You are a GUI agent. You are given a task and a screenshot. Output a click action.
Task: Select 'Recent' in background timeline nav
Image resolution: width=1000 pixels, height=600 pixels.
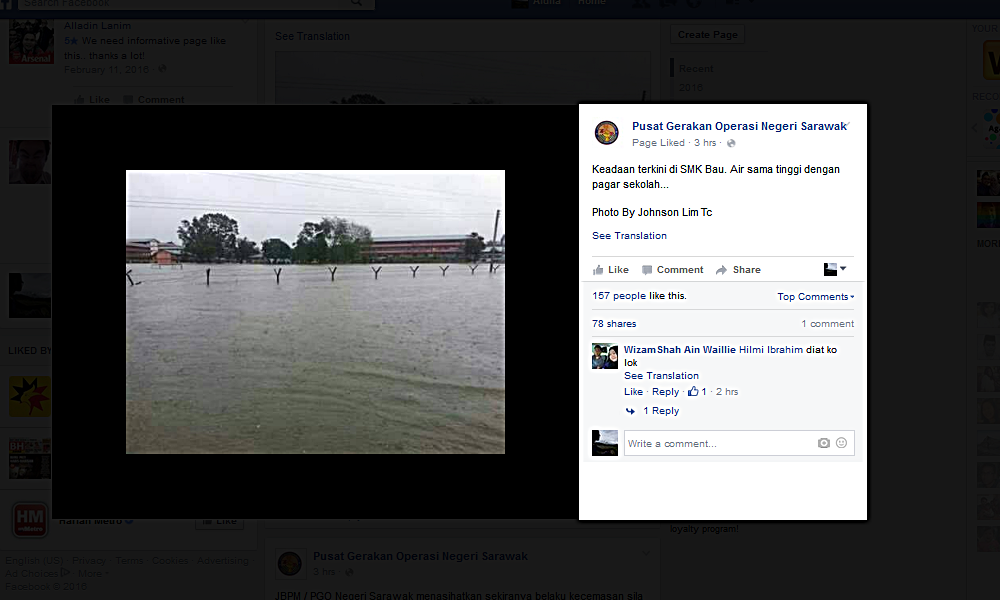point(696,68)
